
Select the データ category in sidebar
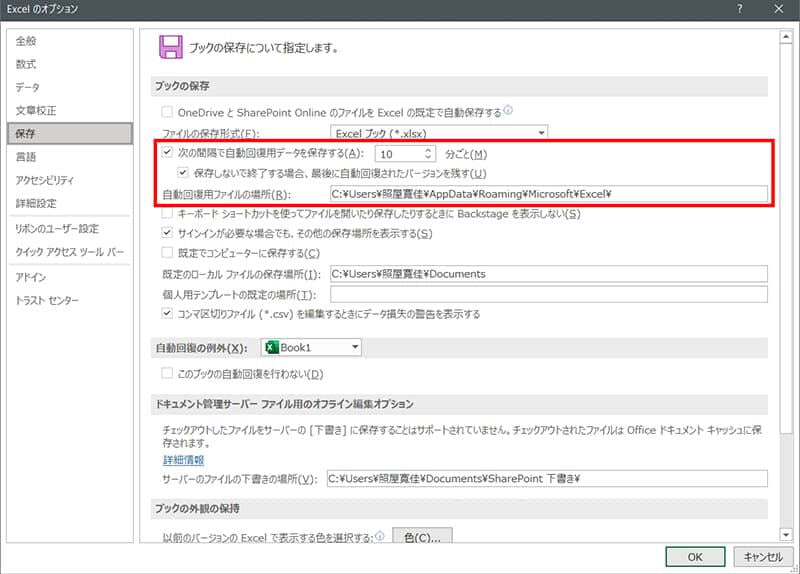[28, 87]
